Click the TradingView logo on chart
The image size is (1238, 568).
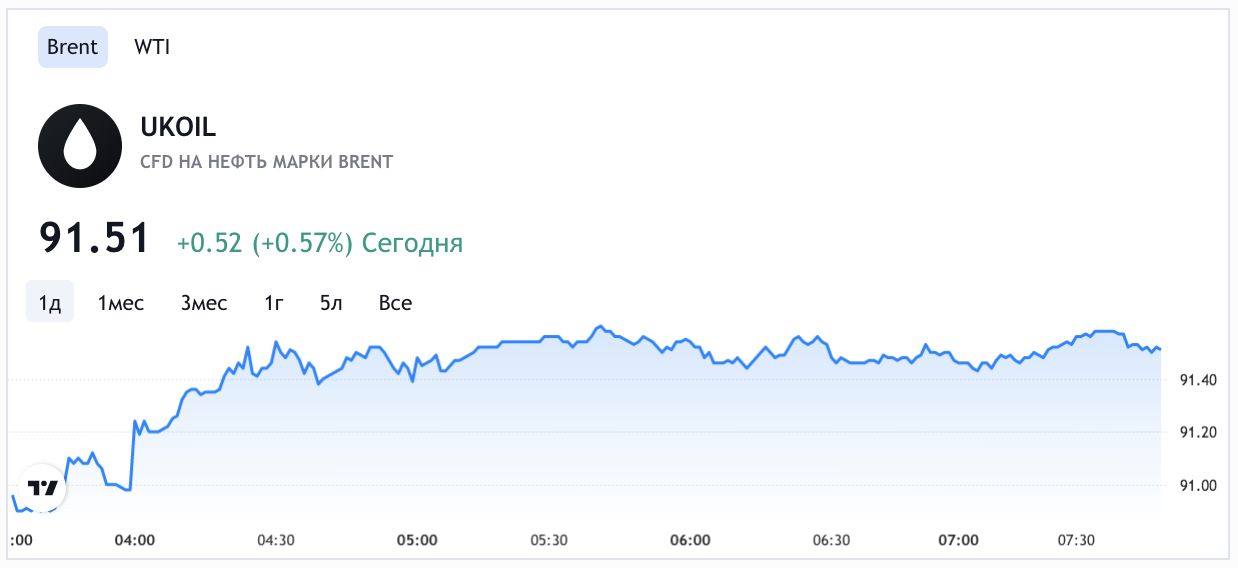click(43, 488)
